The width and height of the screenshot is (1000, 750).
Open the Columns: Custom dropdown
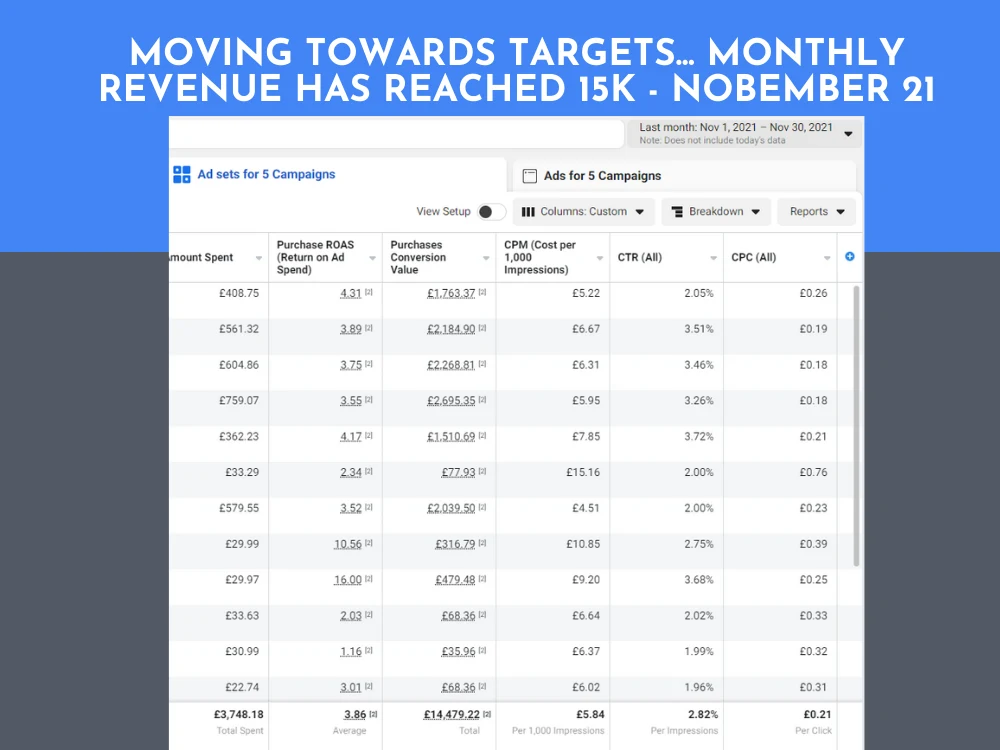[x=584, y=212]
